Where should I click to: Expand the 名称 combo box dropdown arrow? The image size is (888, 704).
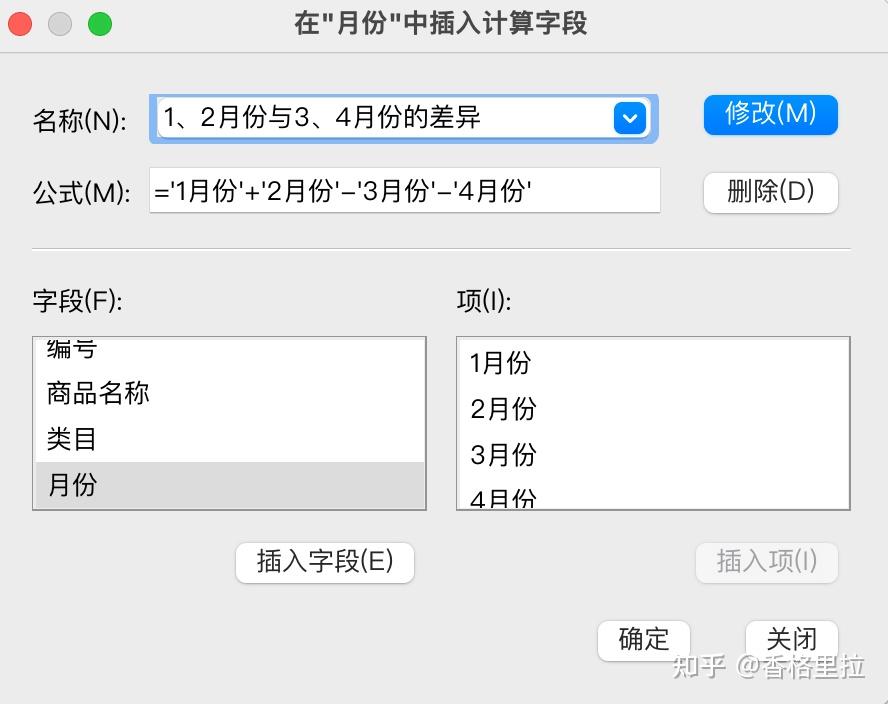(x=629, y=119)
